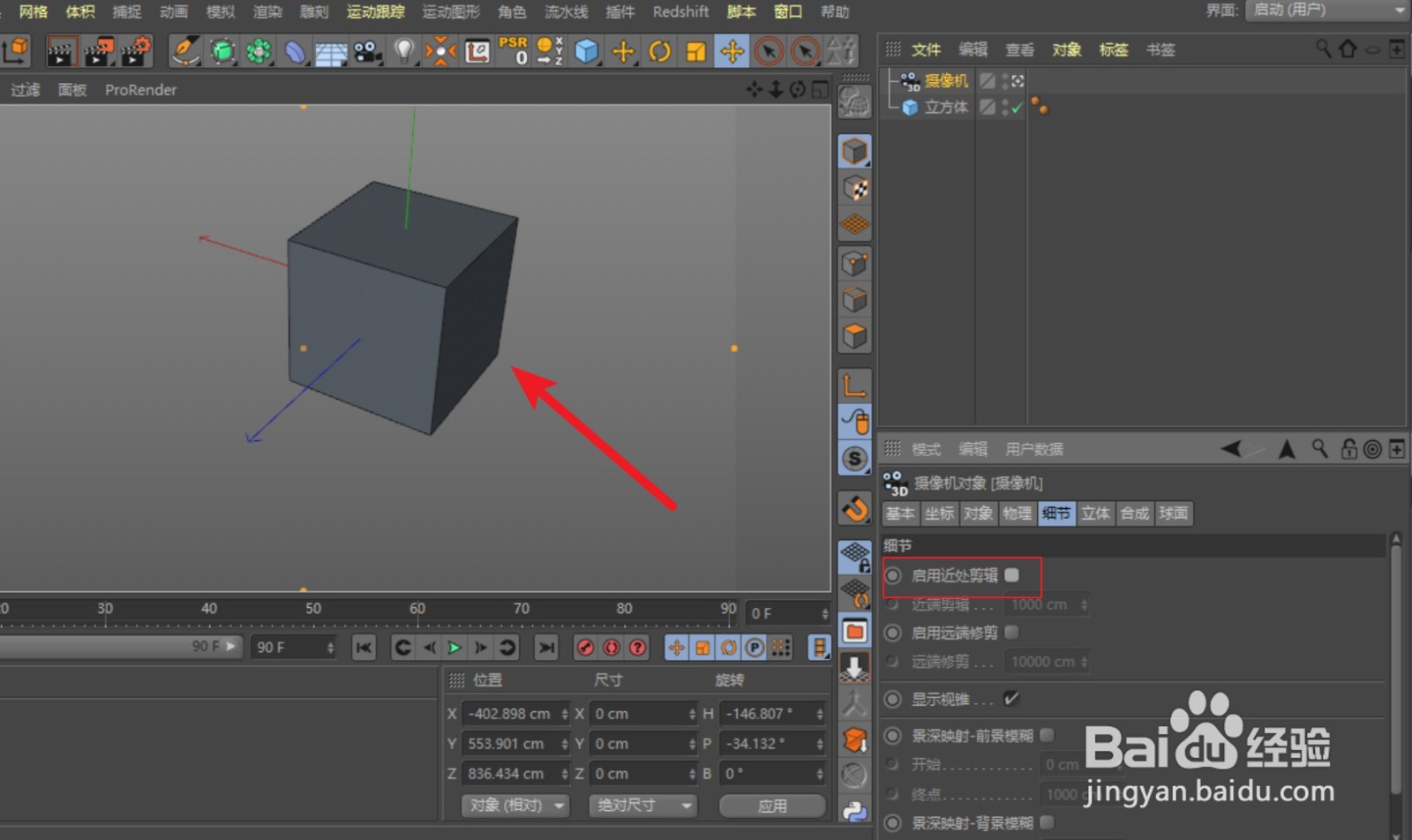Viewport: 1412px width, 840px height.
Task: Enable 景深映射-前景模糊 checkbox
Action: click(1047, 735)
